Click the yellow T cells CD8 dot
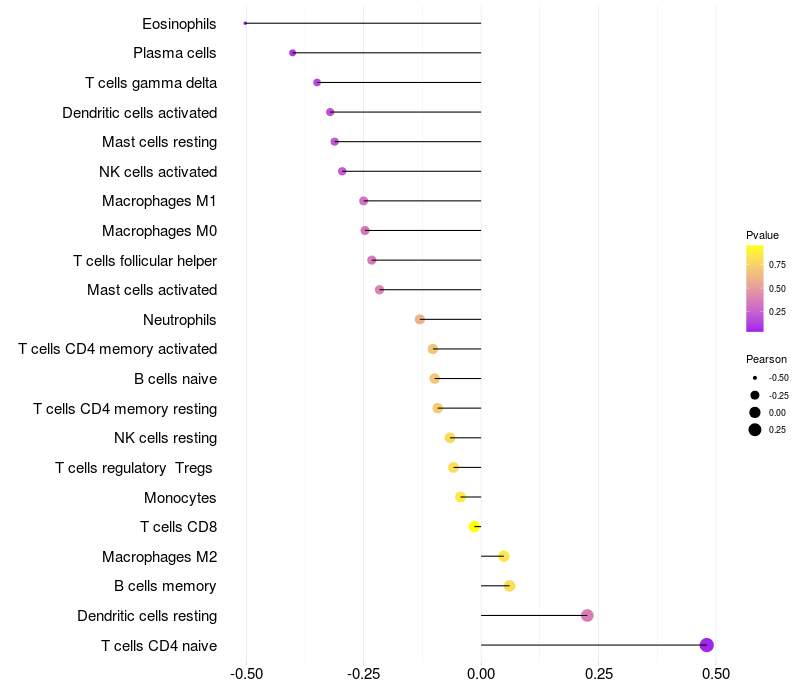800x700 pixels. [475, 526]
